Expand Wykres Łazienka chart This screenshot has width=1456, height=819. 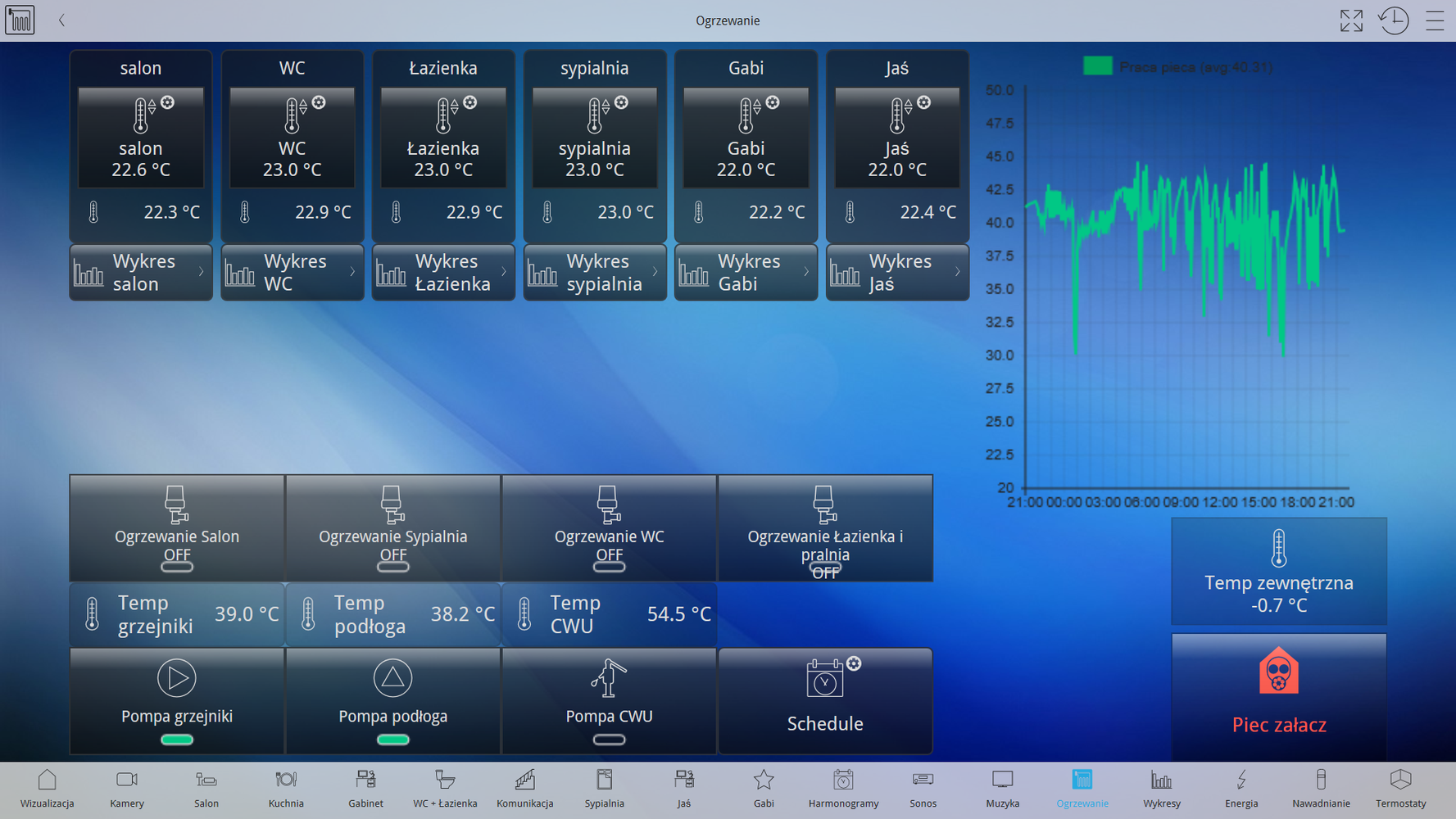click(x=443, y=273)
